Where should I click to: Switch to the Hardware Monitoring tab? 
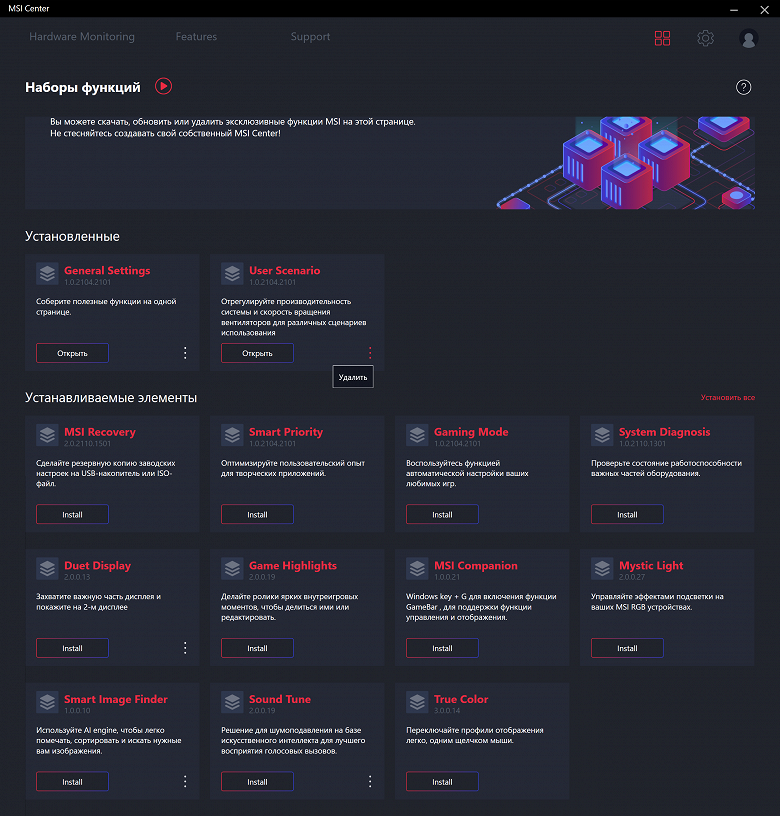click(x=82, y=36)
